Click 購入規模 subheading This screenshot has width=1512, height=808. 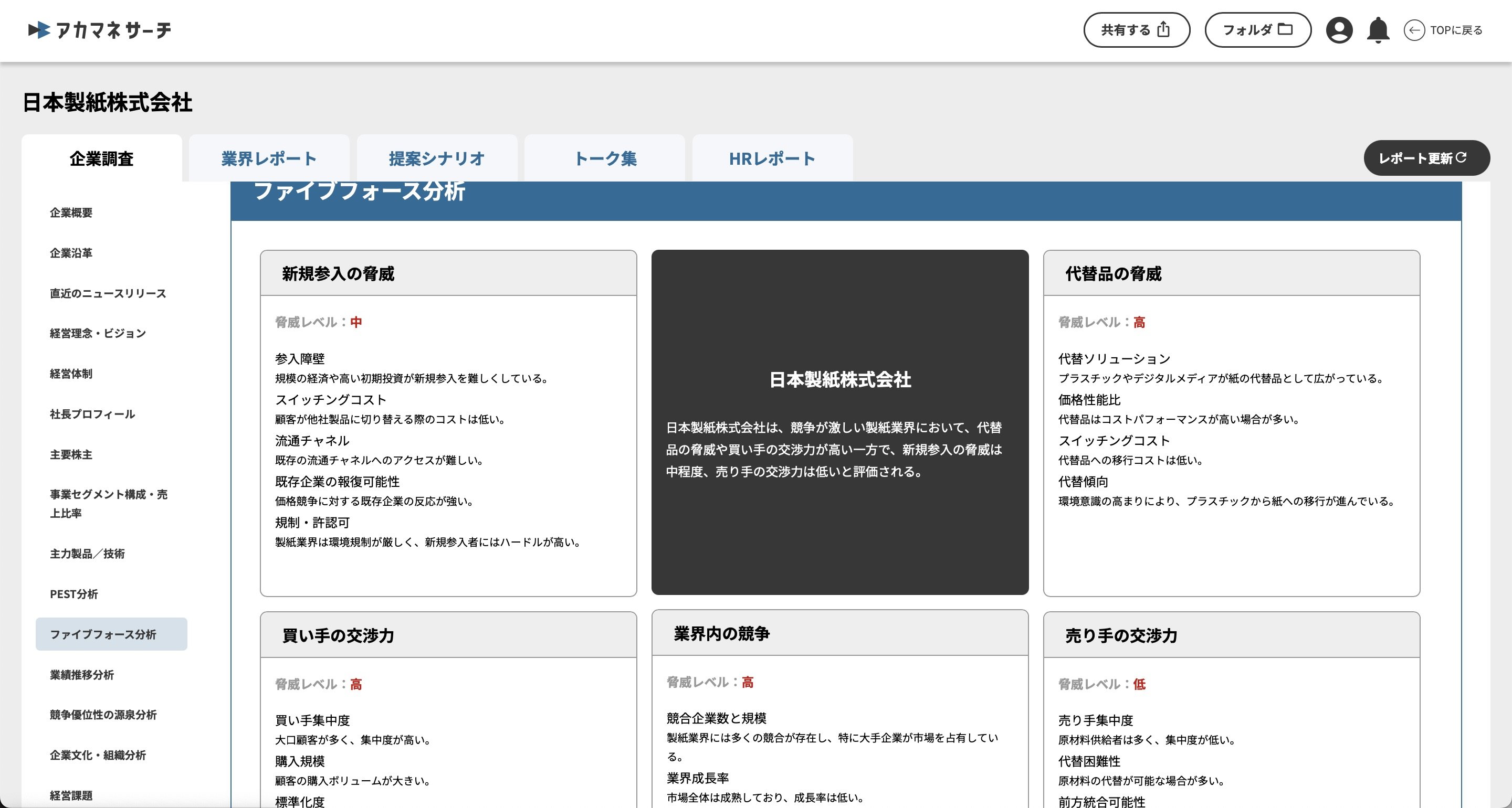pyautogui.click(x=300, y=761)
